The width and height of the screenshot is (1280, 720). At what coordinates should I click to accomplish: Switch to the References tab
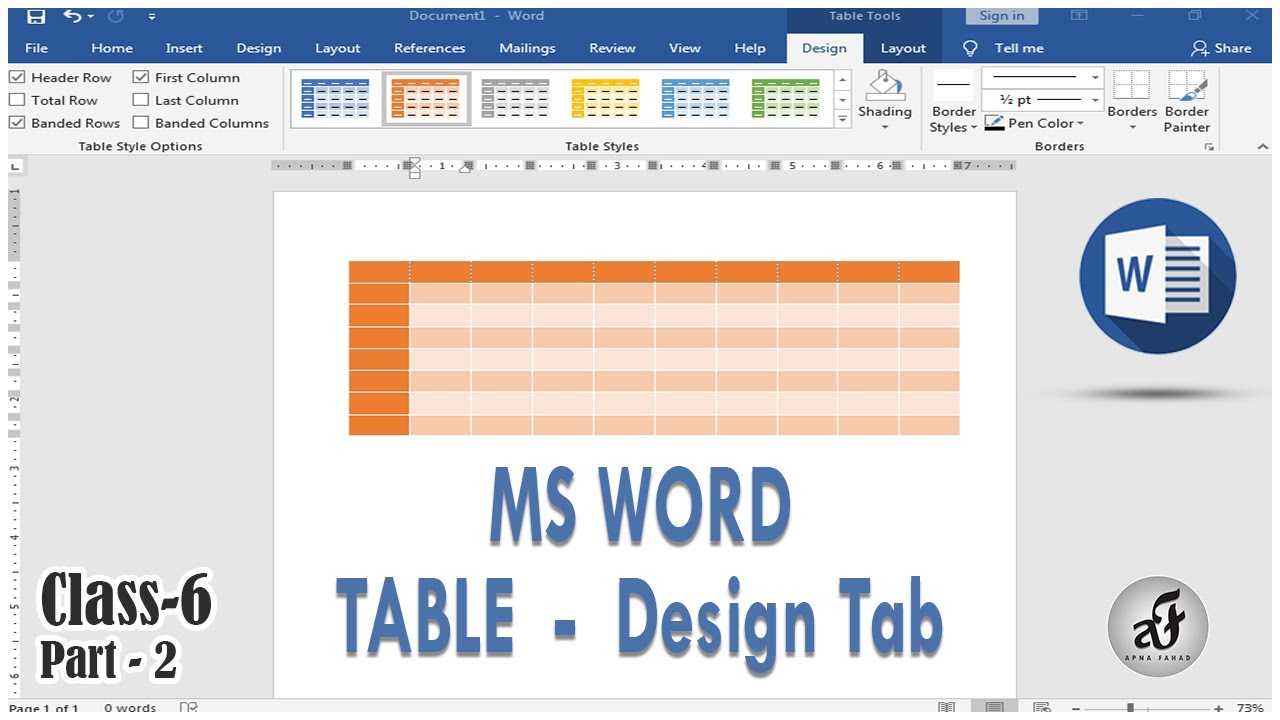click(430, 48)
